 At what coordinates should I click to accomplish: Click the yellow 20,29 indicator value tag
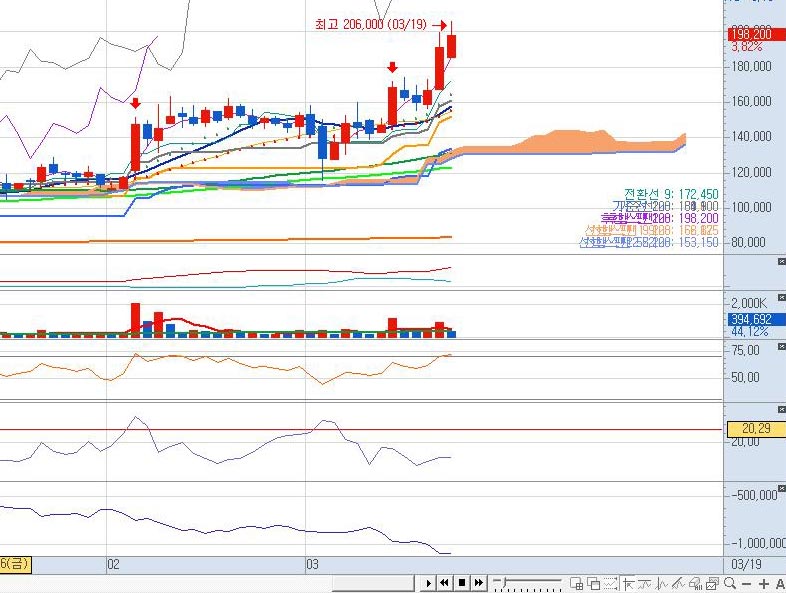click(x=756, y=429)
